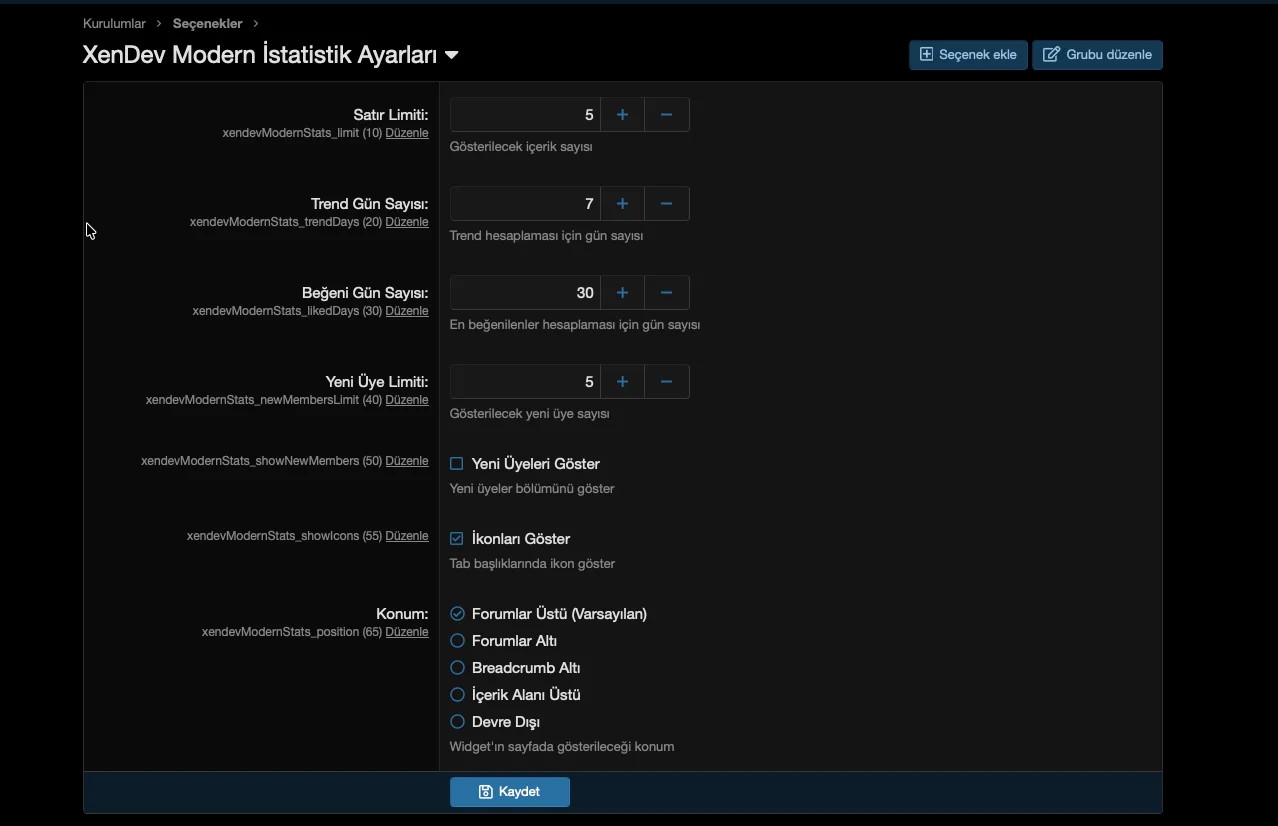Increase Satır Limiti with plus button
Screen dimensions: 1278x826
(x=622, y=115)
